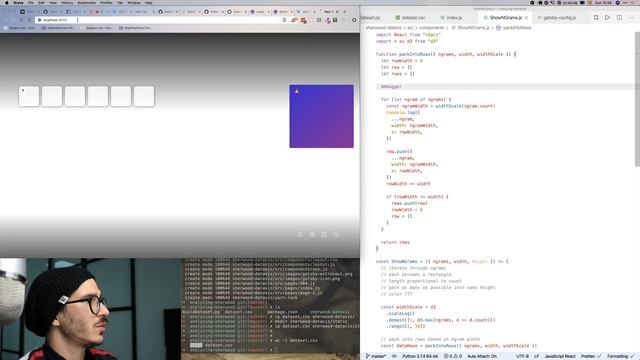Viewport: 640px width, 360px height.
Task: Open the History menu
Action: coord(67,2)
